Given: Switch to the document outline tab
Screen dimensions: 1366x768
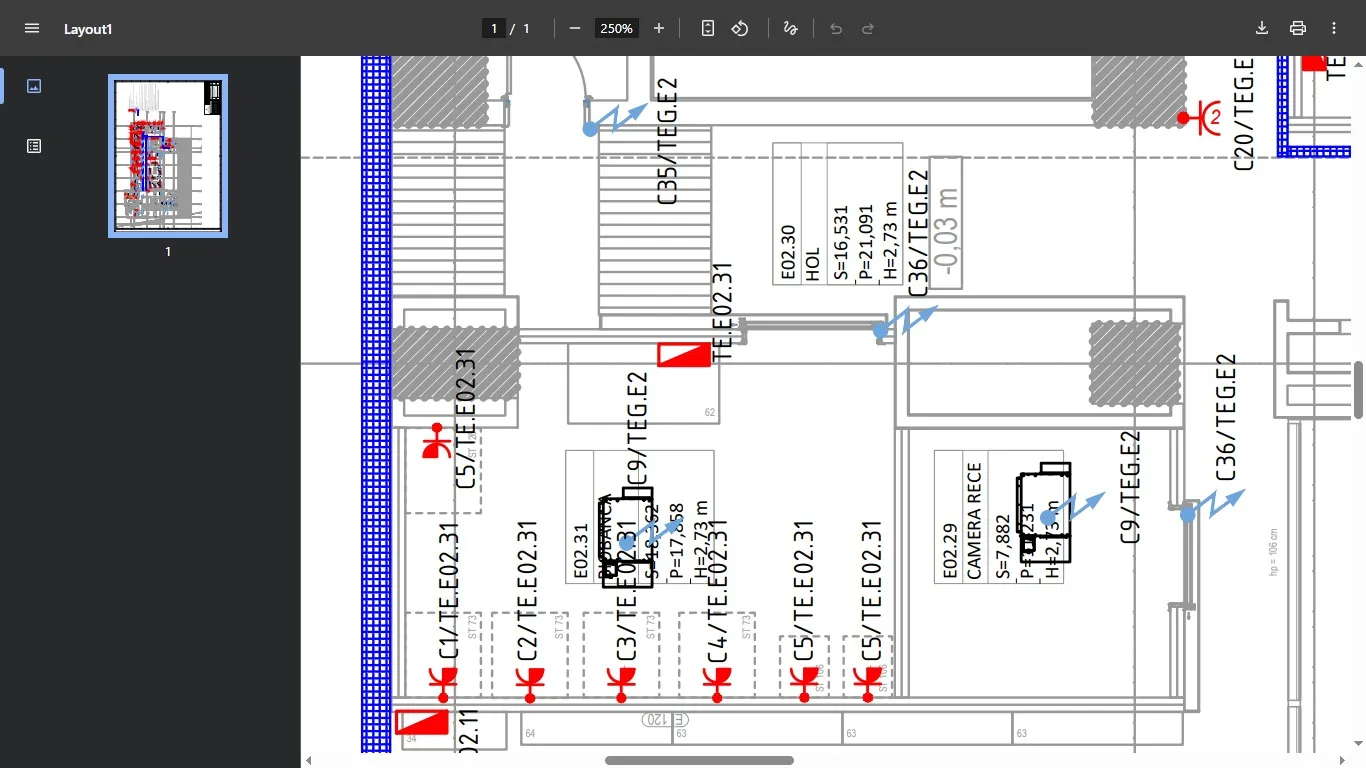Looking at the screenshot, I should point(34,146).
